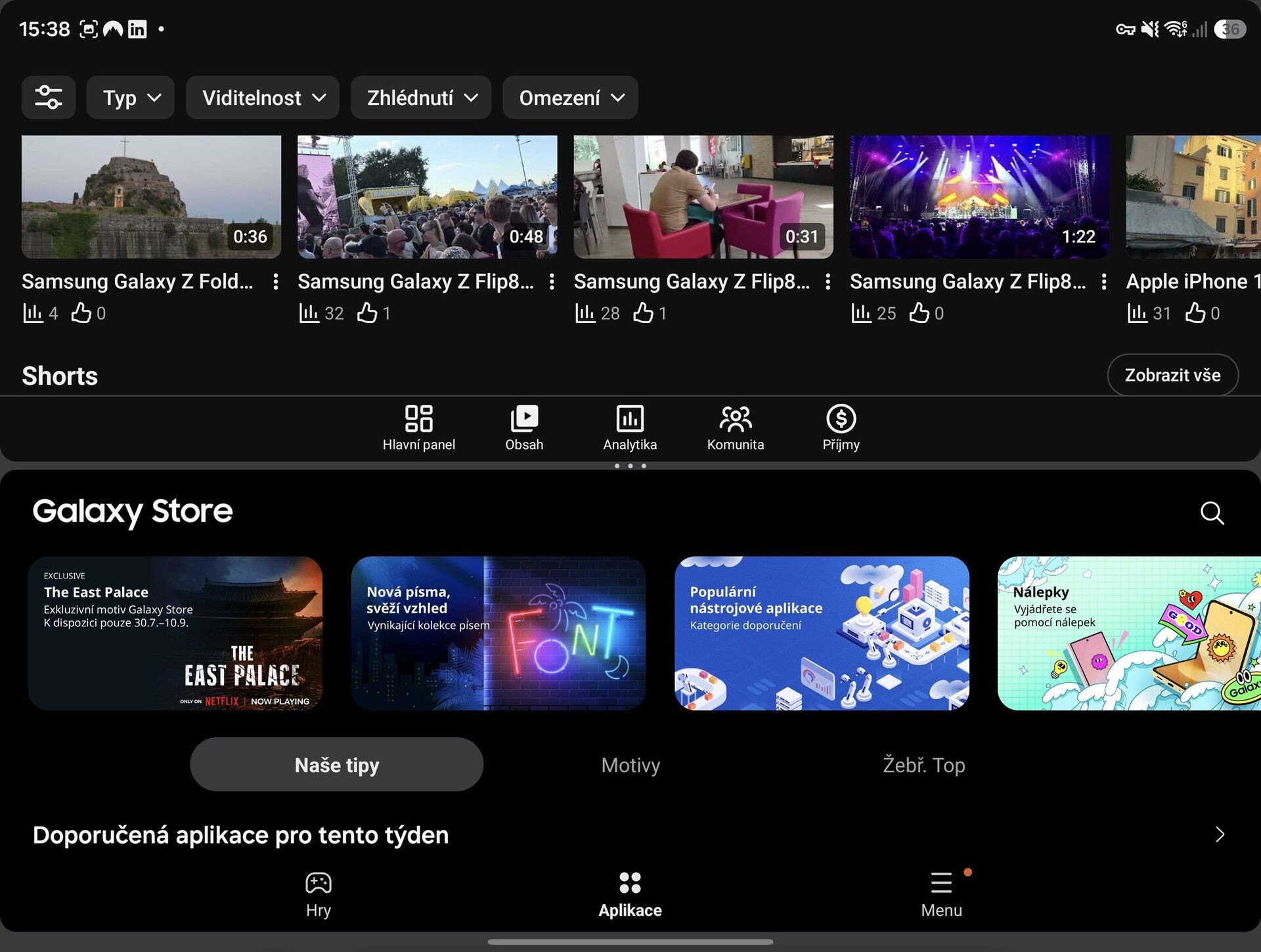Open the 0:36 Samsung Galaxy Z Fold video thumbnail

(x=151, y=197)
